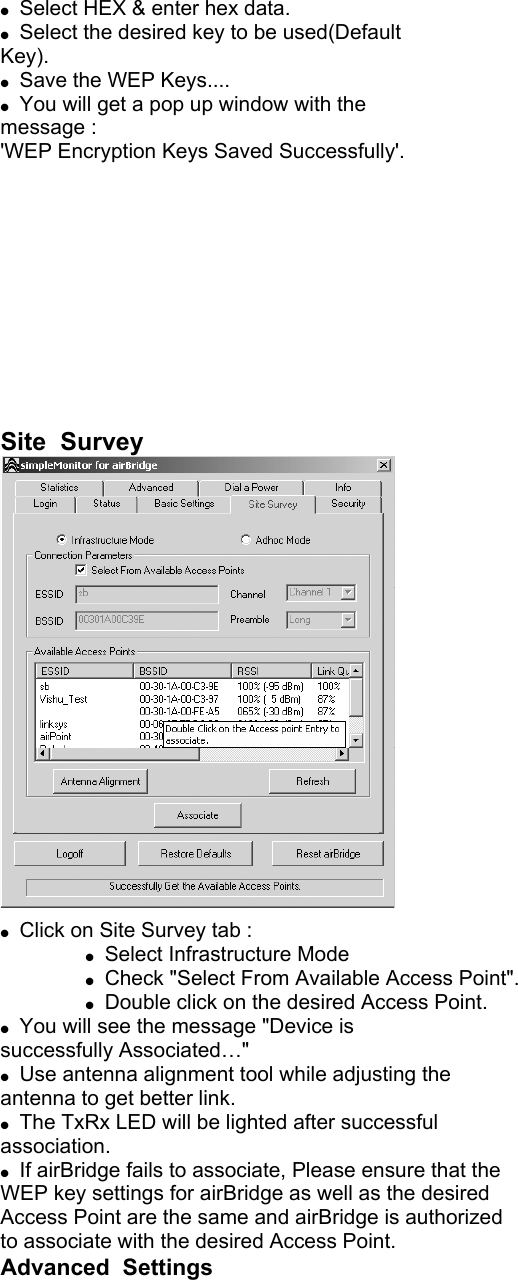Select the 'Vishu_Test' access point row
518x1280 pixels.
[x=192, y=699]
